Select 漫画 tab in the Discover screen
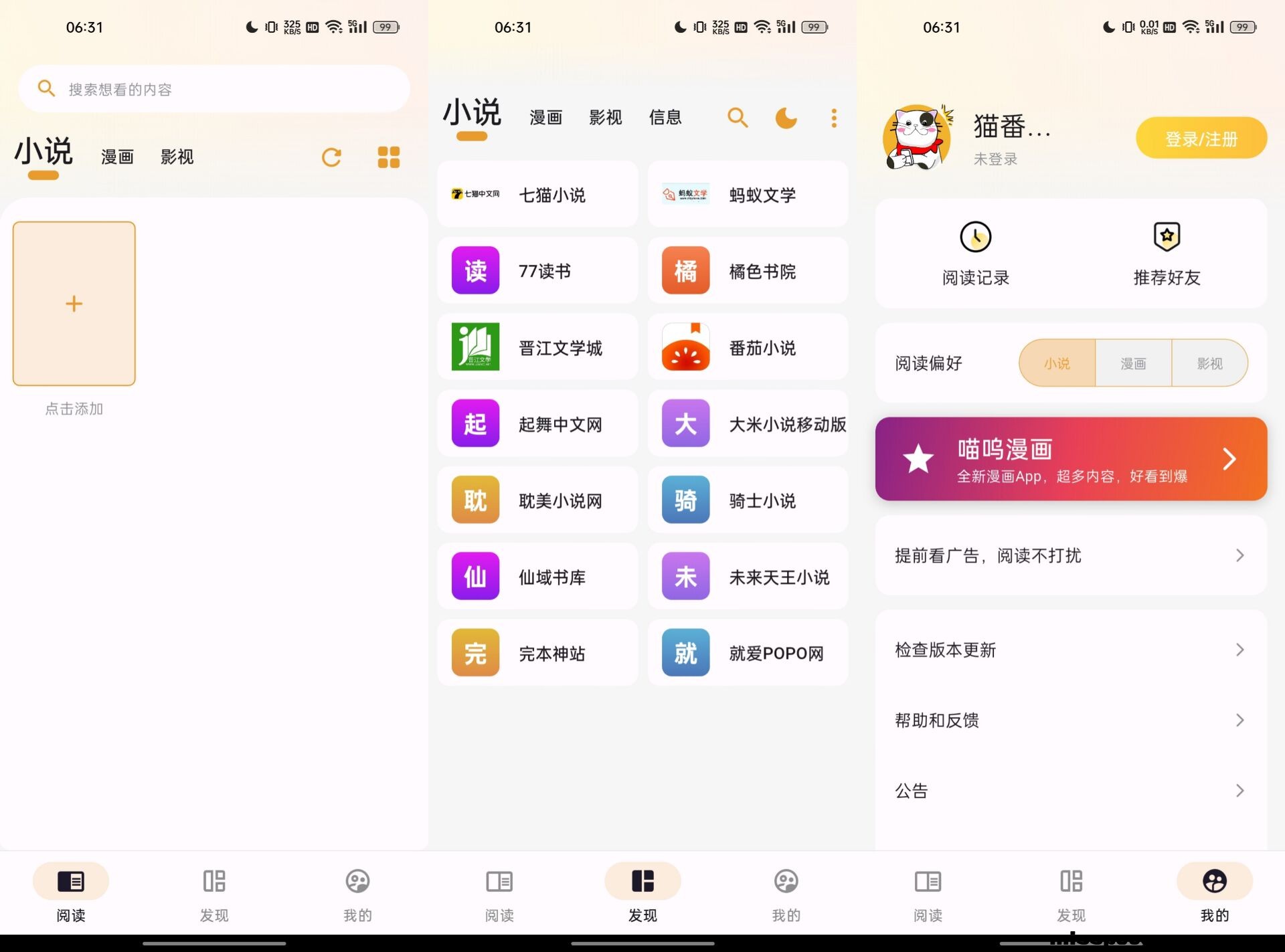1285x952 pixels. (x=546, y=118)
